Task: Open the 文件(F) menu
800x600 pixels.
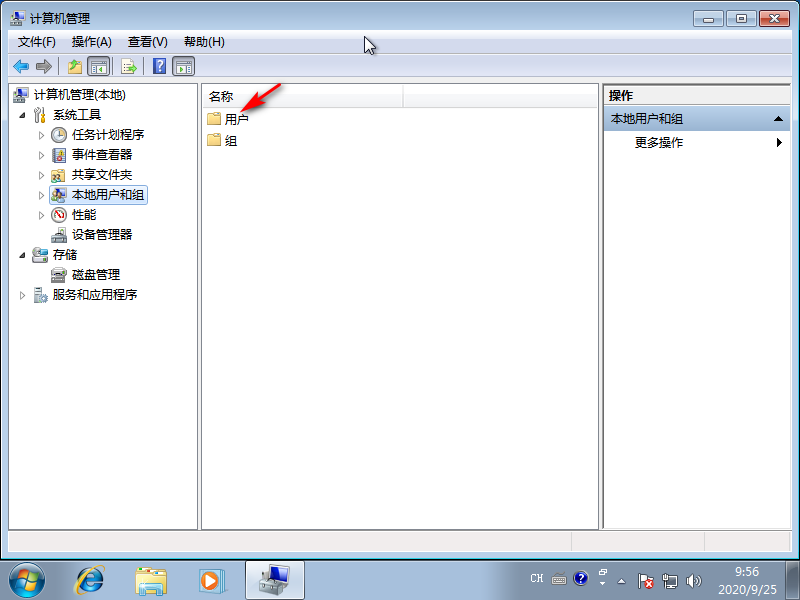Action: (36, 41)
